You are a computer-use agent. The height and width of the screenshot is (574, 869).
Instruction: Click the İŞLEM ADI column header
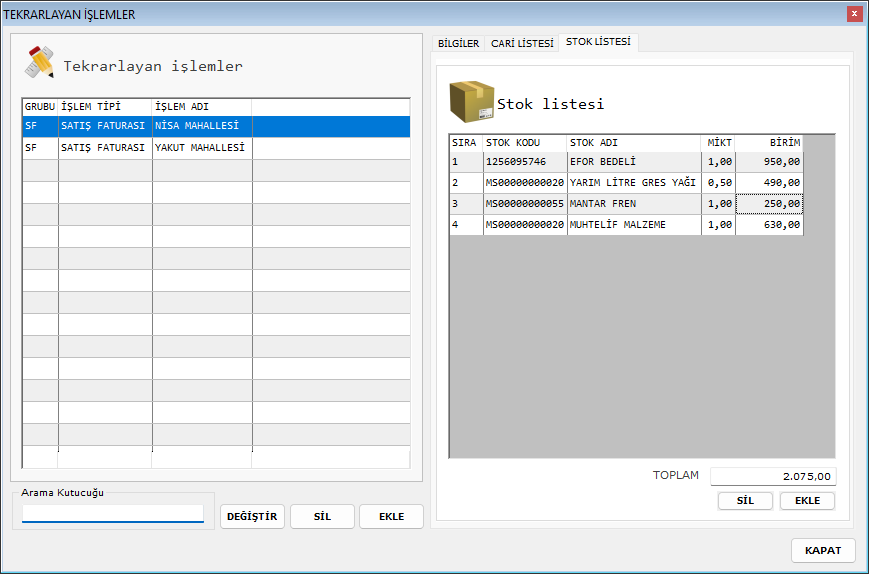201,106
